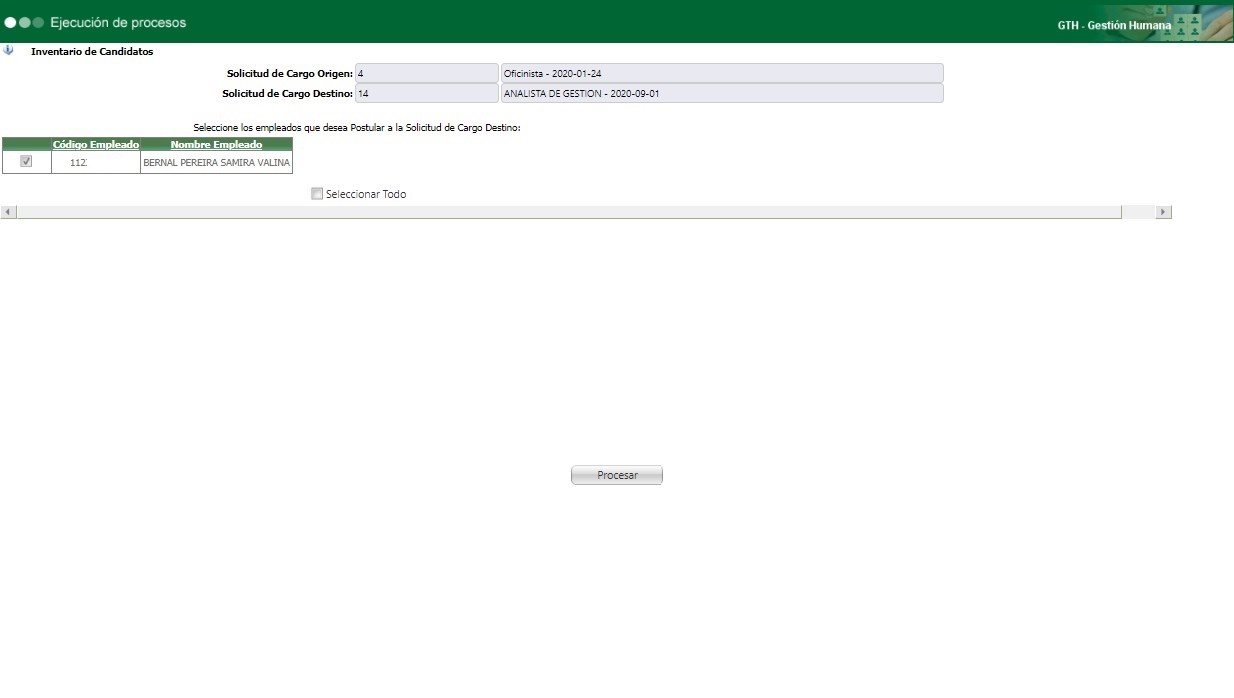Click the Inventario de Candidatos title
Viewport: 1234px width, 698px height.
click(x=92, y=51)
